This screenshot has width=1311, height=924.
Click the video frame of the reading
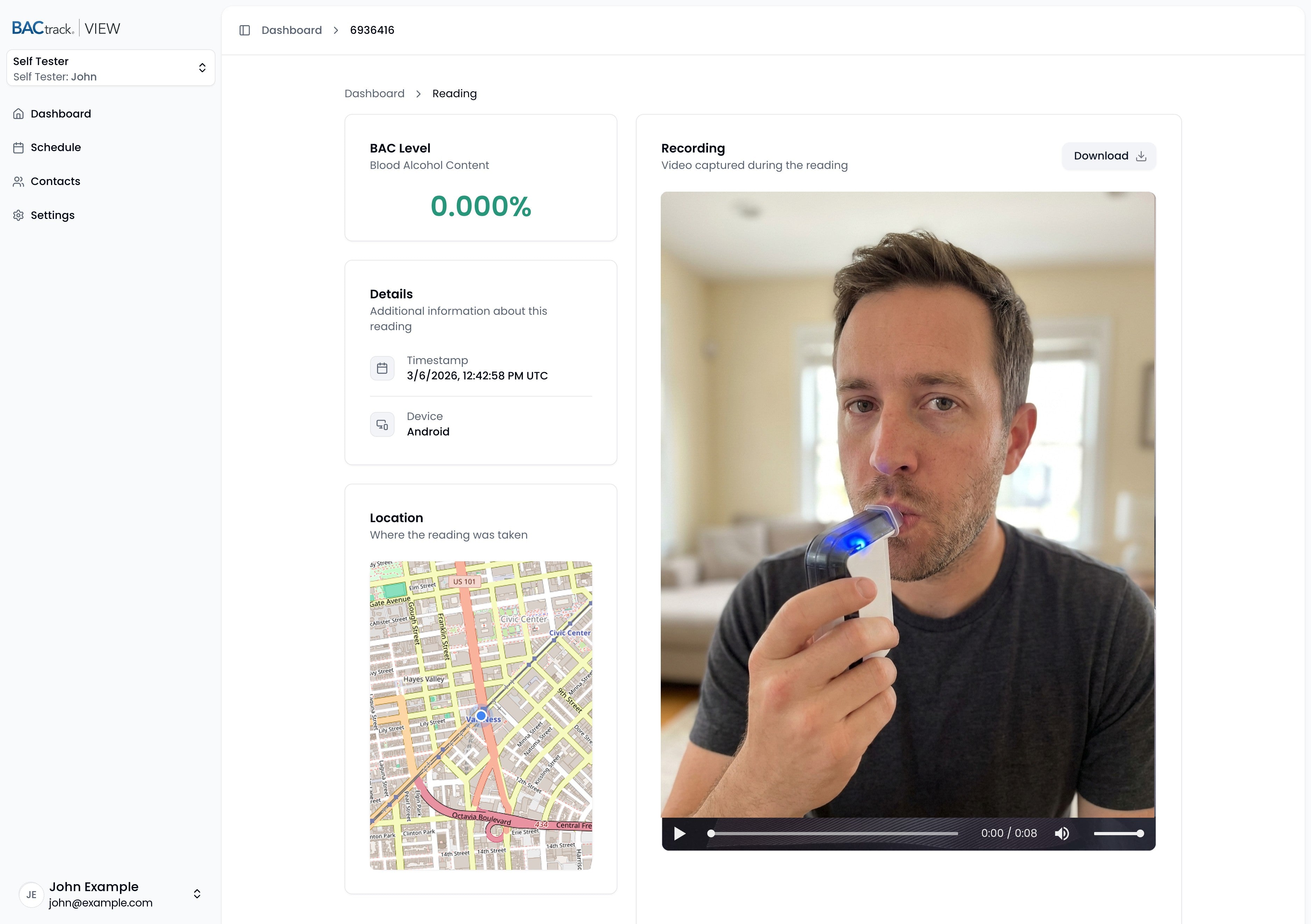coord(908,505)
